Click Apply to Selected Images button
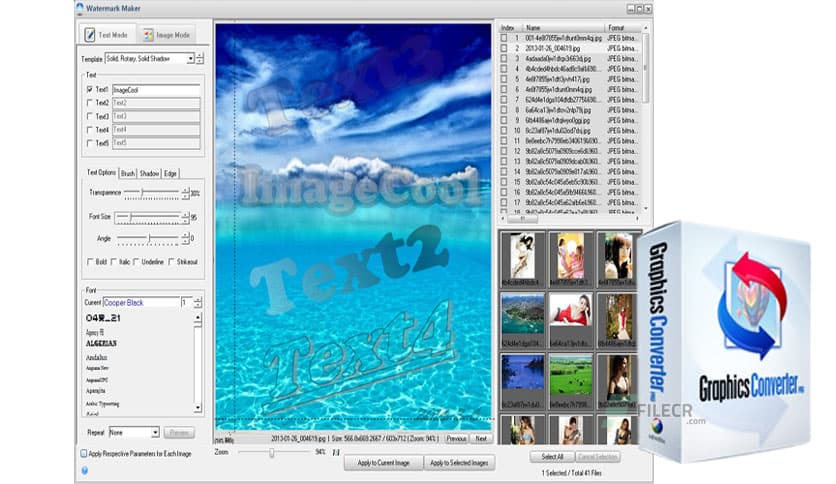 459,463
